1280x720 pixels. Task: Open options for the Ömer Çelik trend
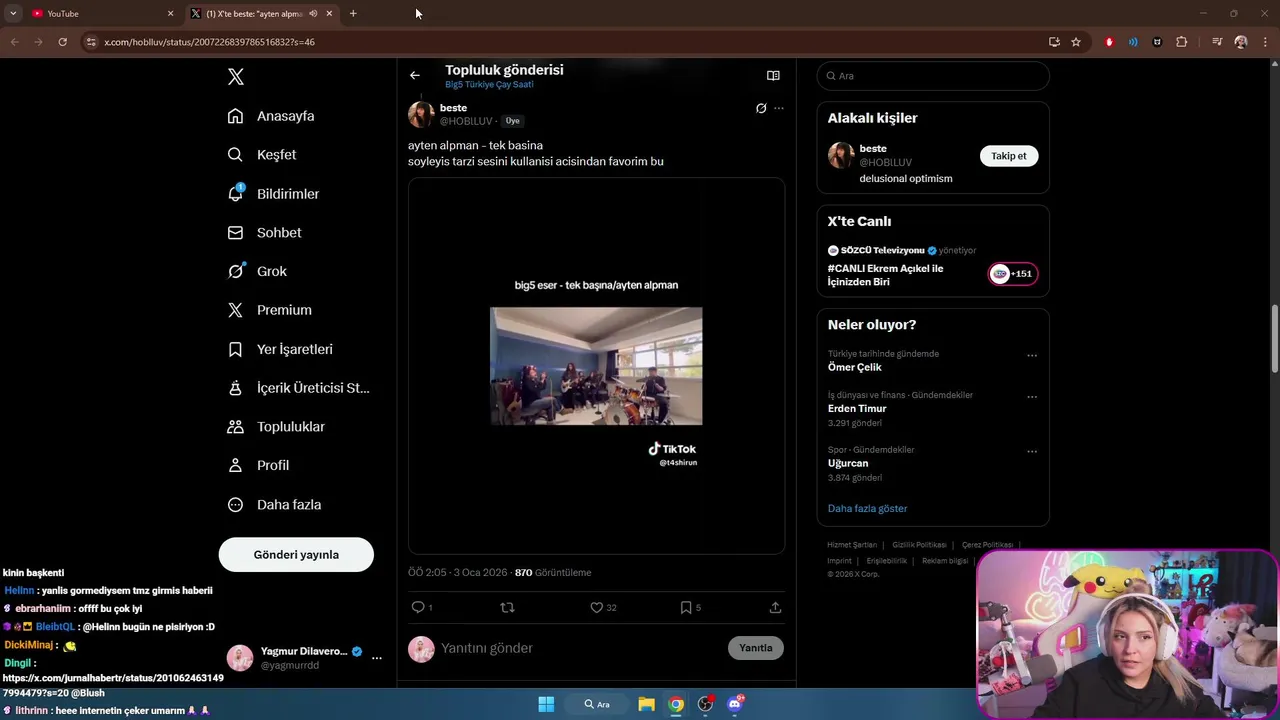click(1032, 355)
